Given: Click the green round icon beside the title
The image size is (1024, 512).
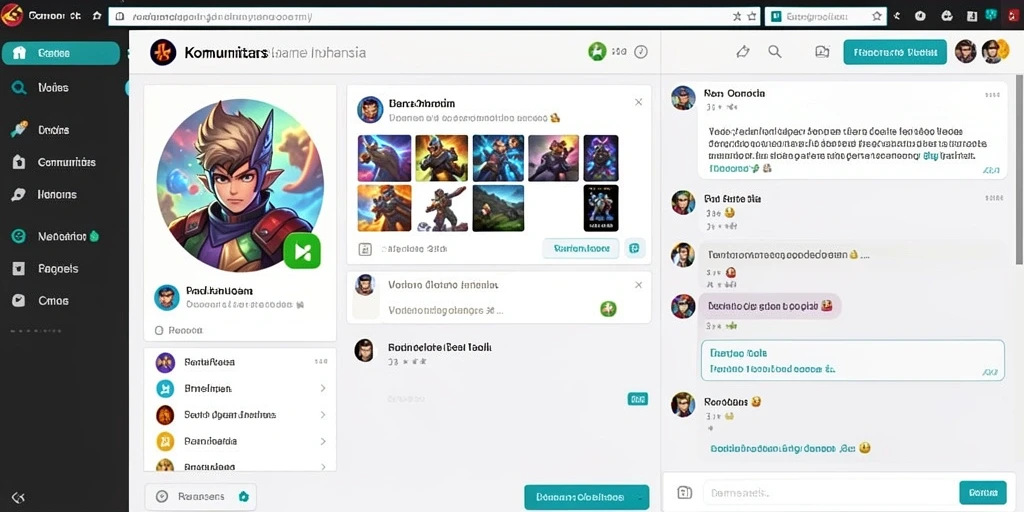Looking at the screenshot, I should pos(597,52).
